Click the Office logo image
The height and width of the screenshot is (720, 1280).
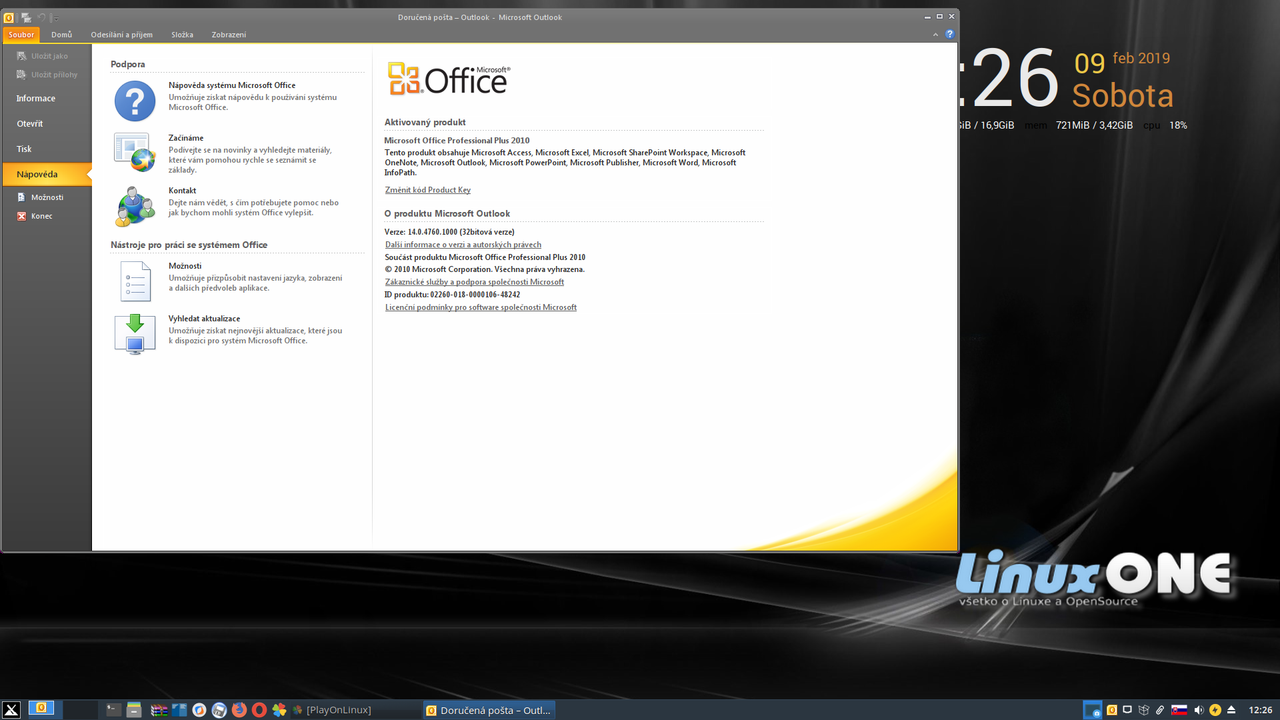pyautogui.click(x=449, y=78)
